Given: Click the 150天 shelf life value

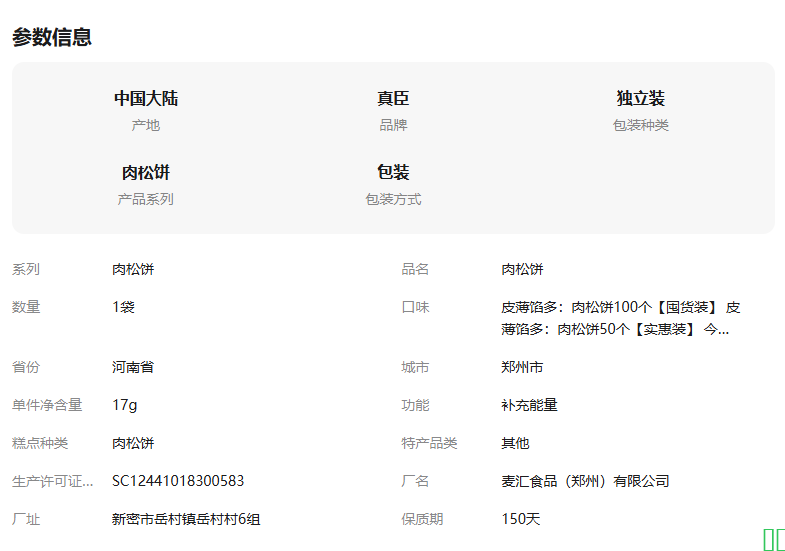Looking at the screenshot, I should 520,519.
